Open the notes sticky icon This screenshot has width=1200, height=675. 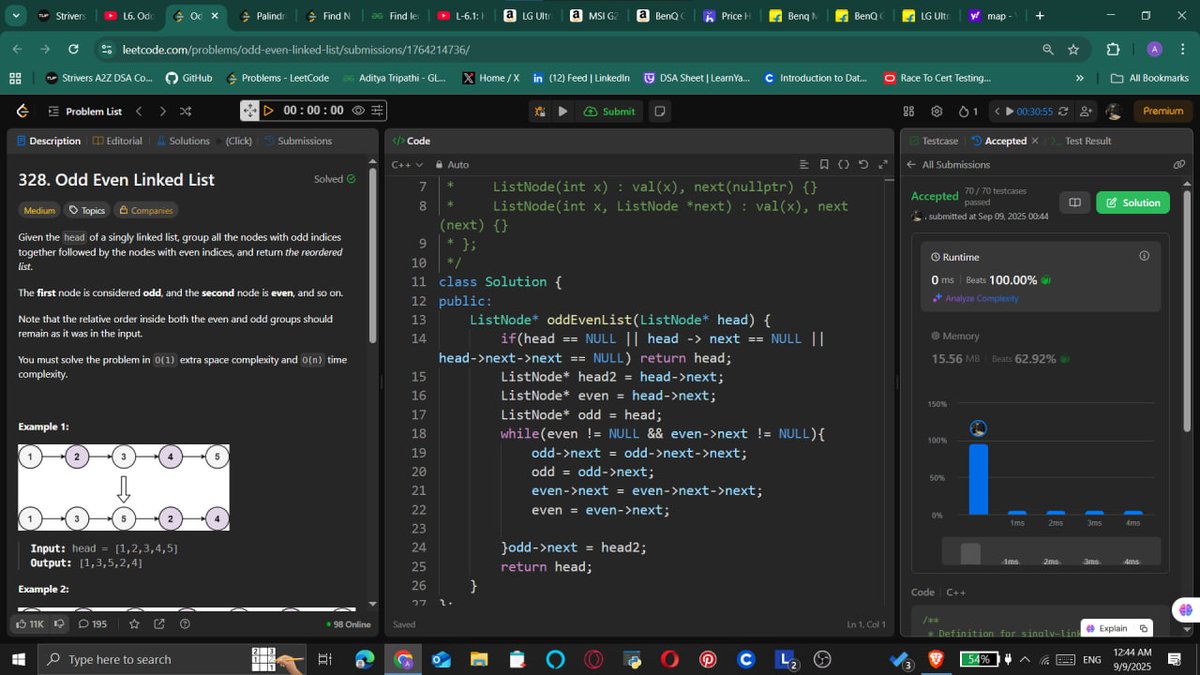click(x=660, y=111)
